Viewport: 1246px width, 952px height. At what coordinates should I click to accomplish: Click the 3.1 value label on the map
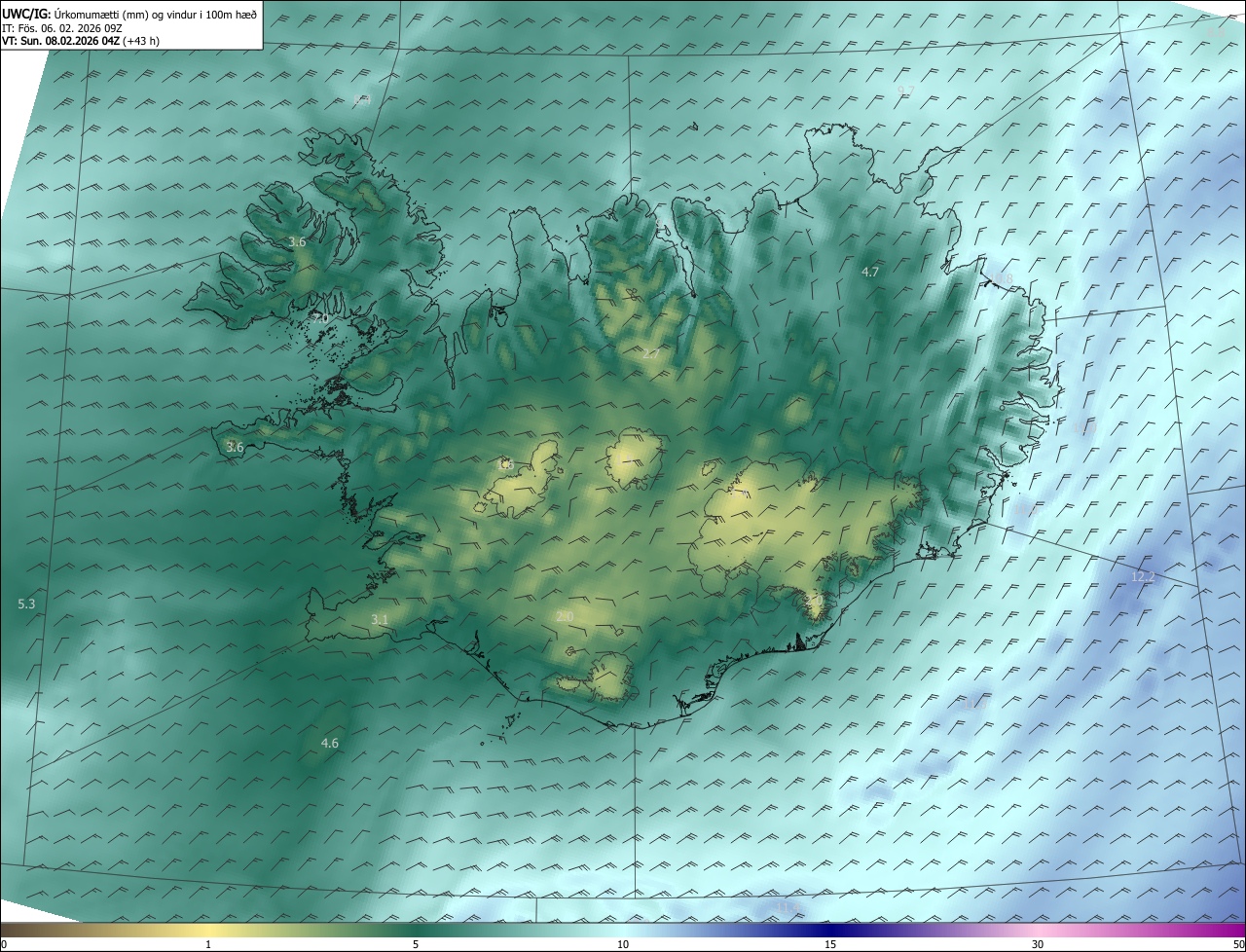pyautogui.click(x=380, y=620)
